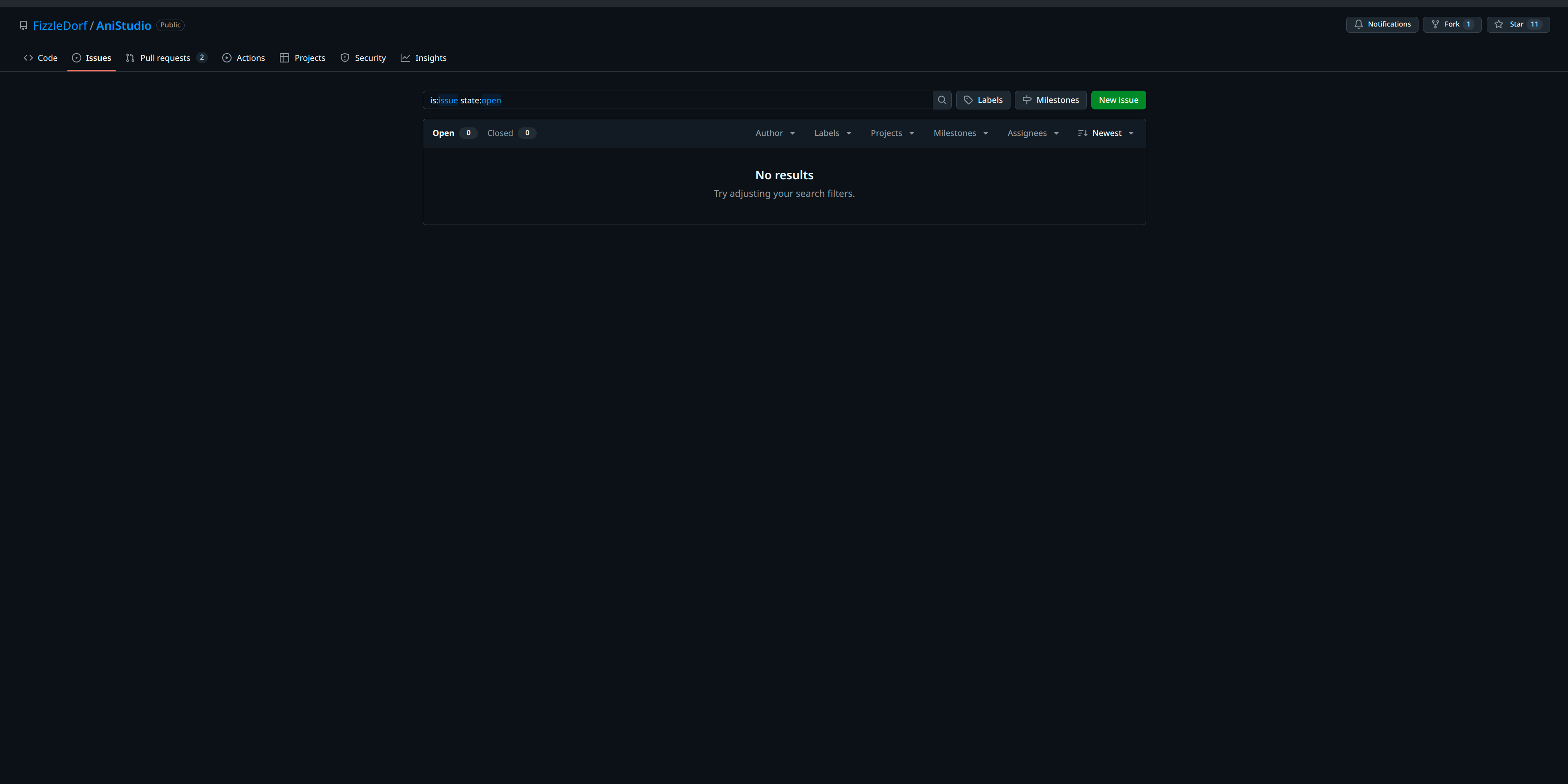Click the repository icon beside FizzleDorf
This screenshot has width=1568, height=784.
point(23,25)
